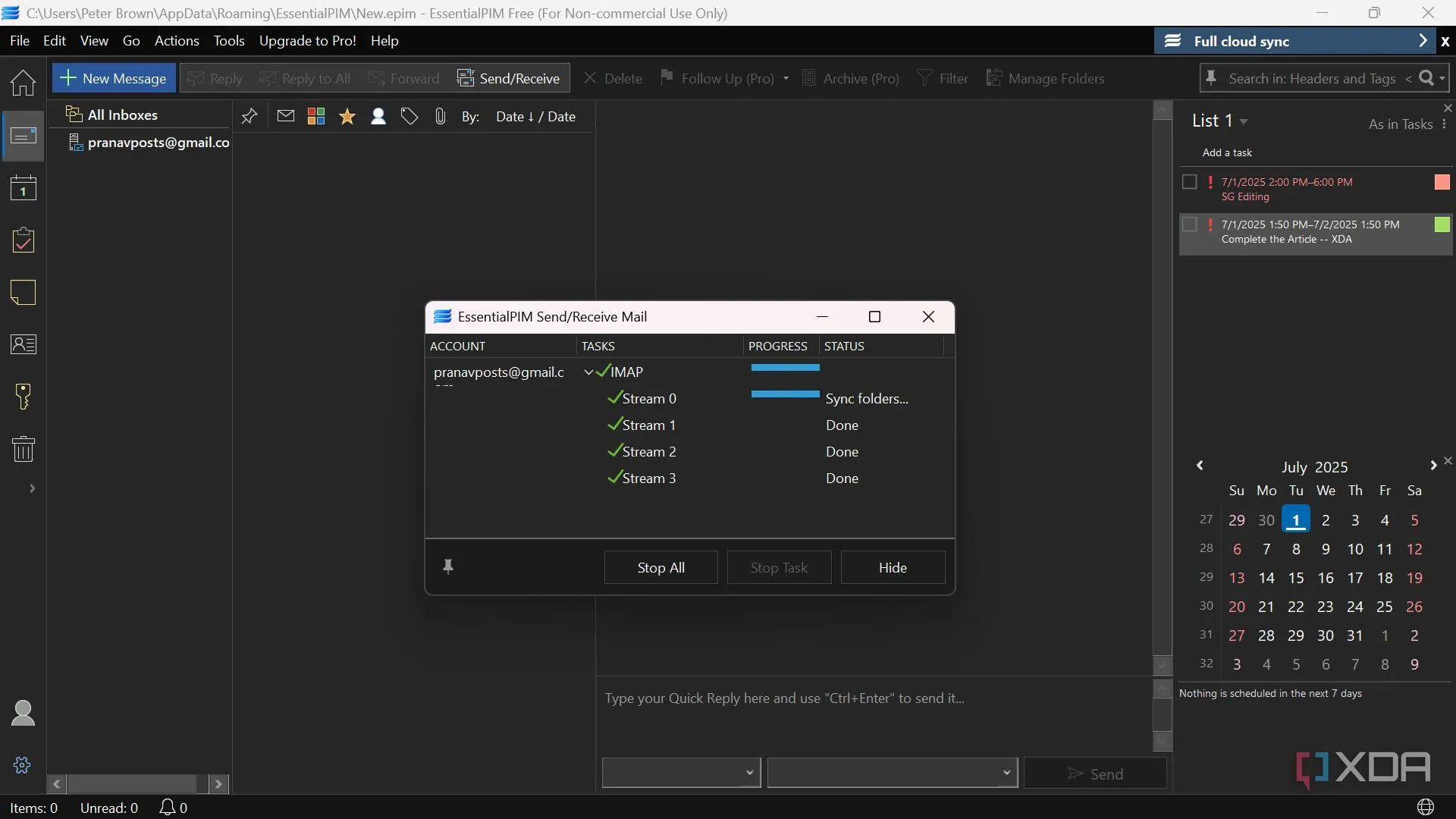Screen dimensions: 1456x819
Task: Sort by starred column icon
Action: 347,116
